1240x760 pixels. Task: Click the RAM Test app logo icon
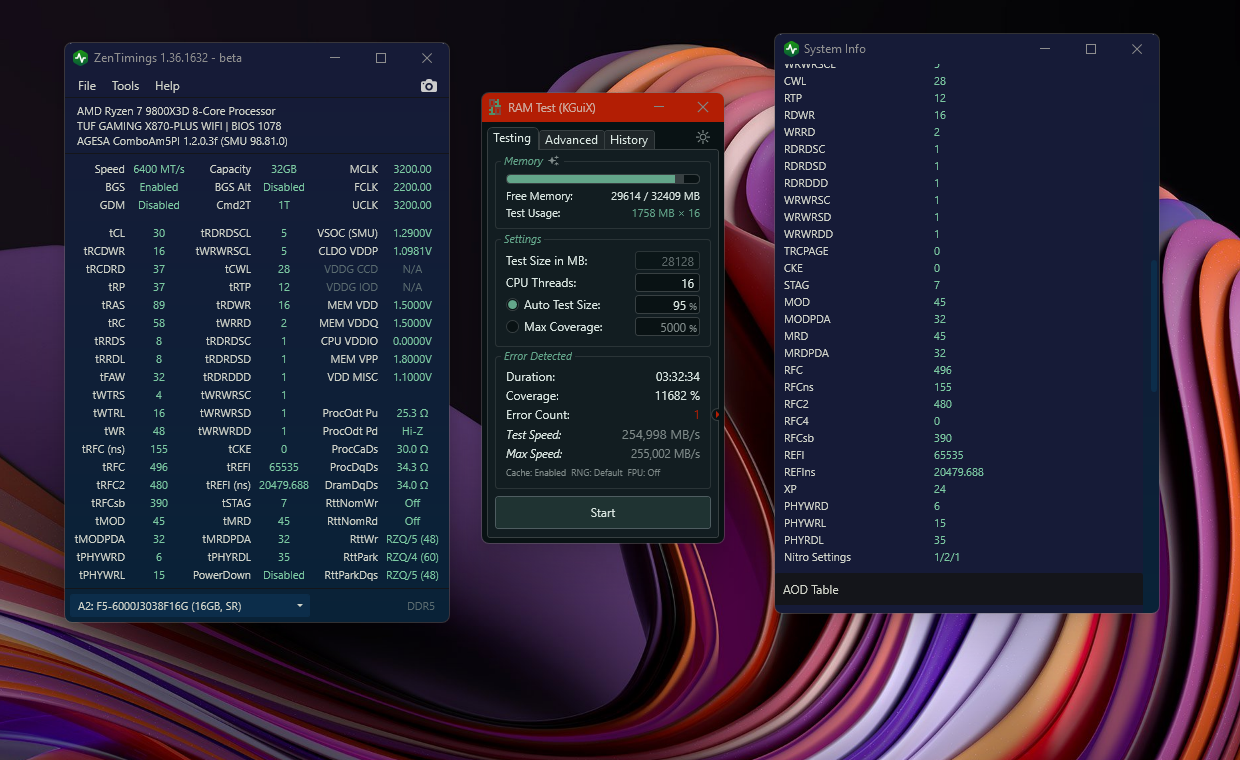[495, 107]
